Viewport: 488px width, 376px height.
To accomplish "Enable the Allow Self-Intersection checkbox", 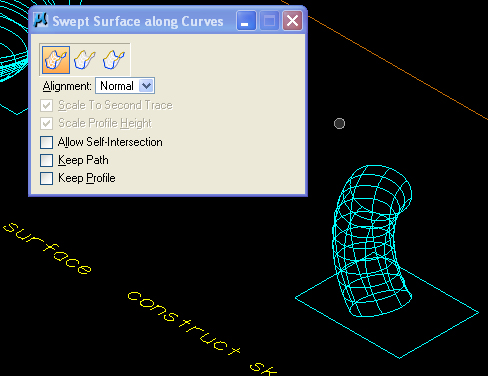I will (x=46, y=142).
